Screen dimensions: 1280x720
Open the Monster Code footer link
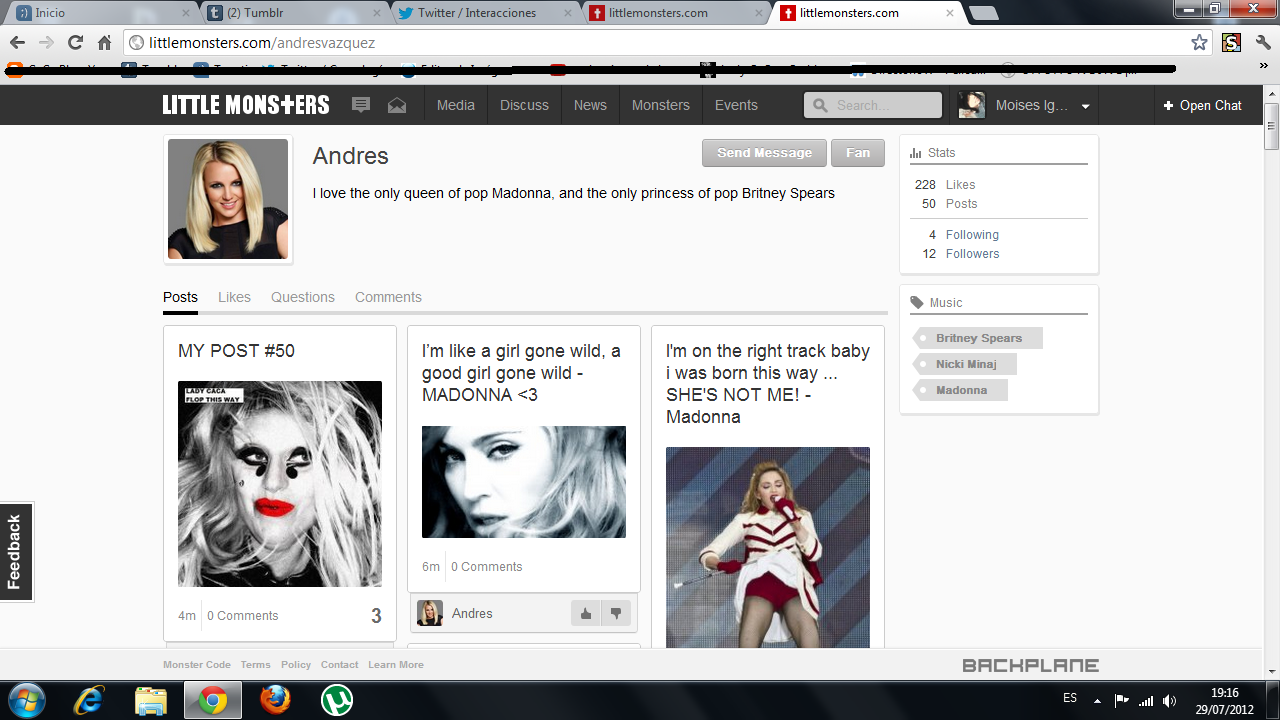coord(197,665)
